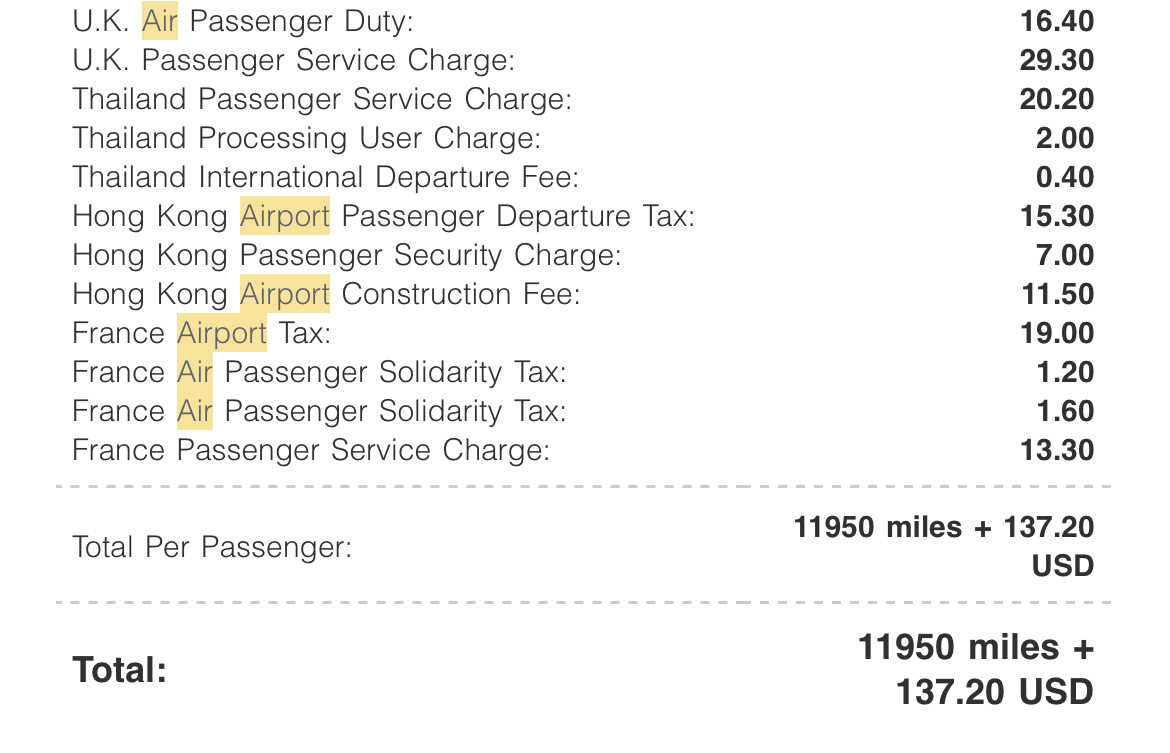Click highlighted "Air" in U.K. Air Passenger Duty
Viewport: 1170px width, 753px height.
160,21
